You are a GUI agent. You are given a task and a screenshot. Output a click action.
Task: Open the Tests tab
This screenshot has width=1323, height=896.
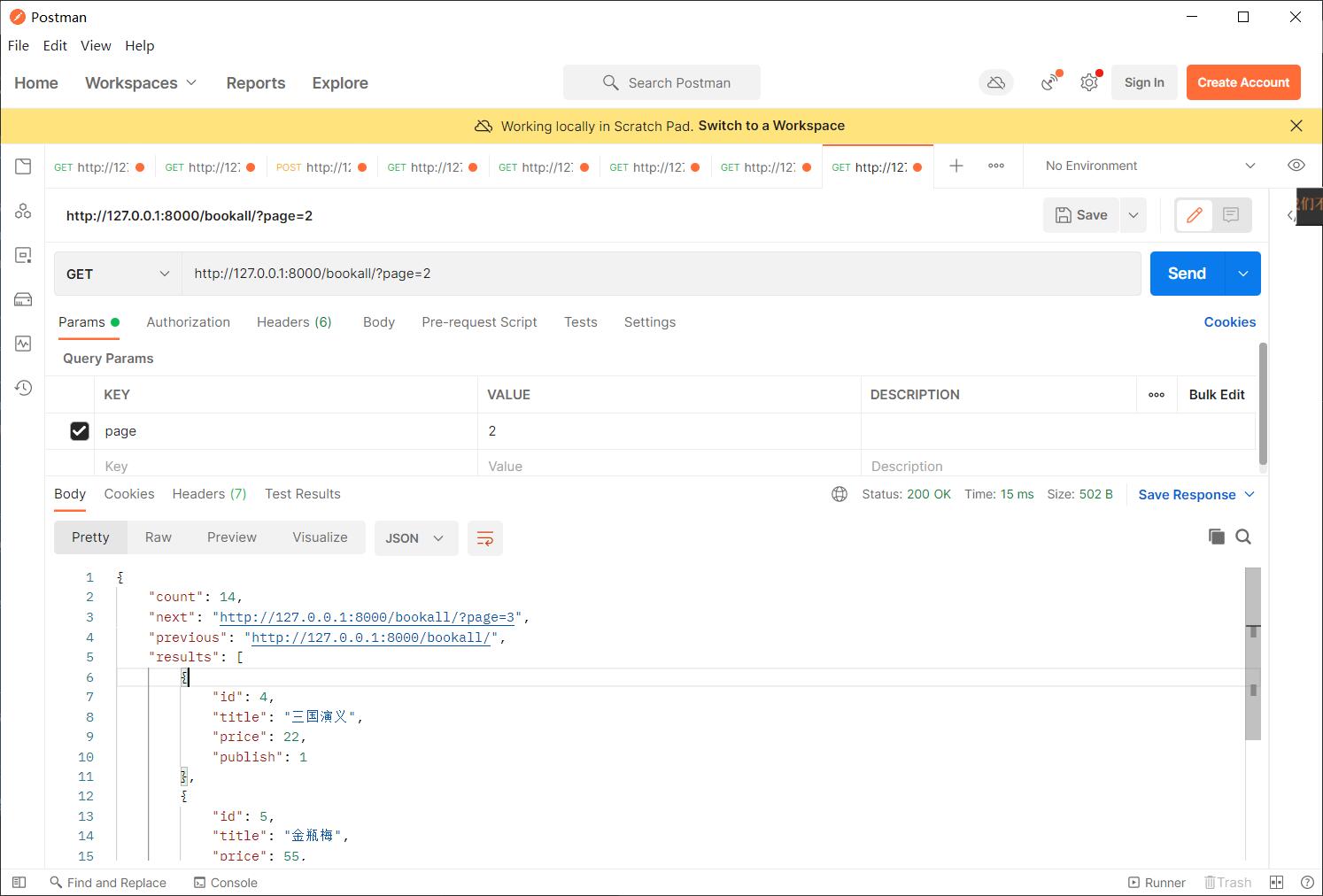[x=581, y=322]
